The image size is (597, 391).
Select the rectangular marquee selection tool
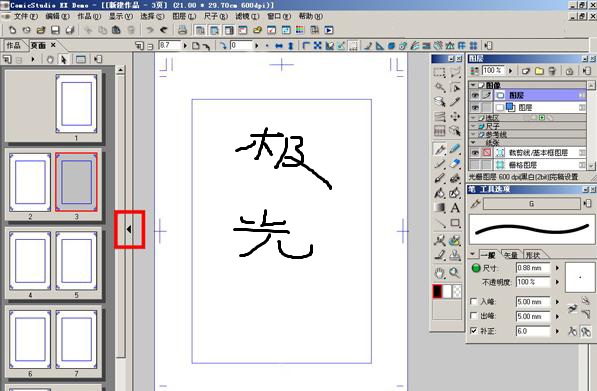[439, 72]
